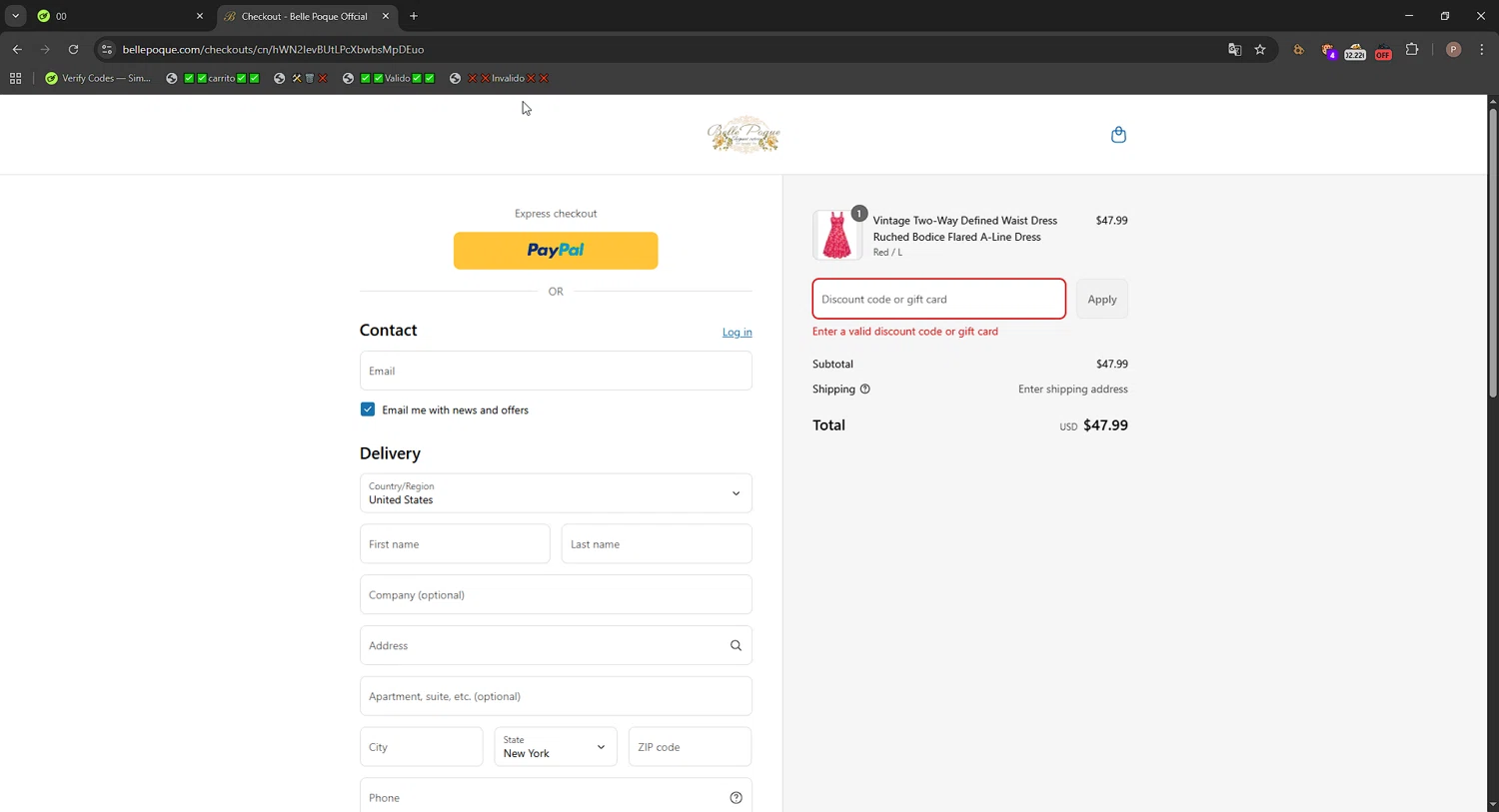Uncheck Email me with news and offers
This screenshot has width=1499, height=812.
pyautogui.click(x=368, y=409)
